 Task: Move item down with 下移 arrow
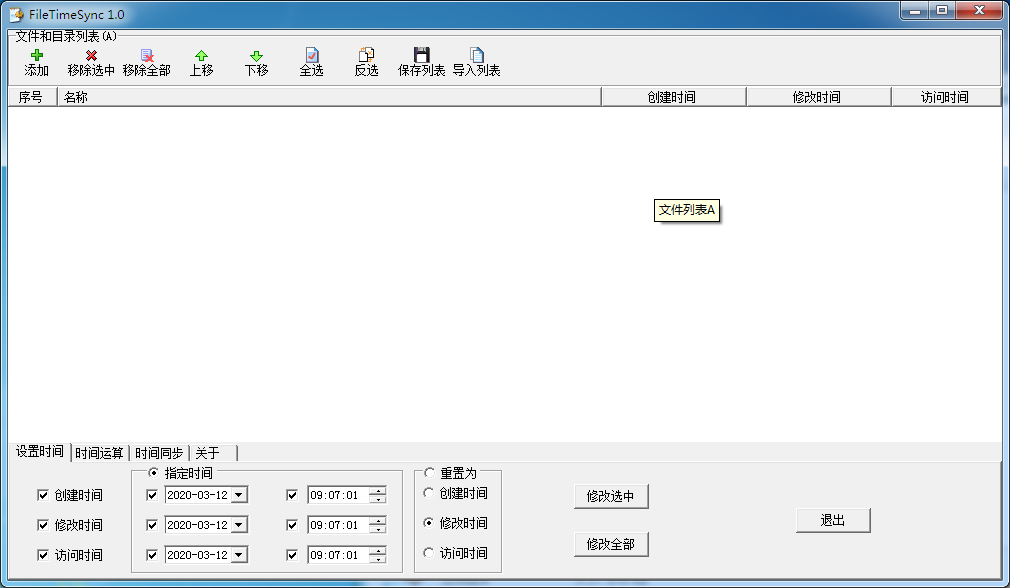click(256, 55)
